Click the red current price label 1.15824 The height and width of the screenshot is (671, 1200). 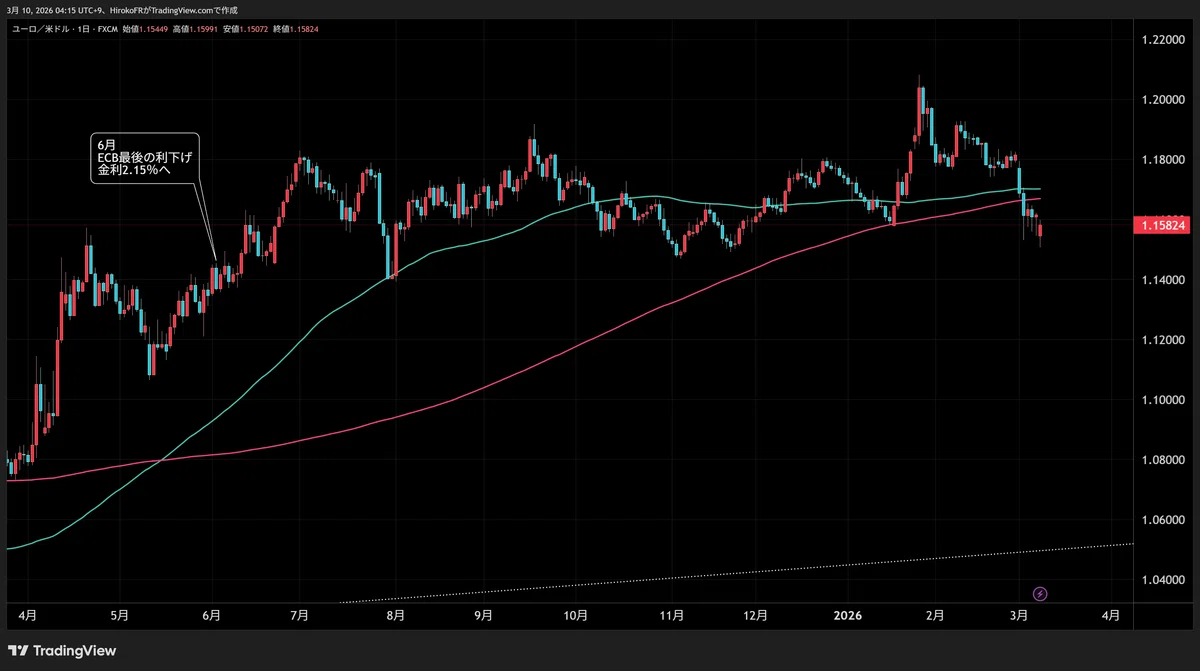1163,227
